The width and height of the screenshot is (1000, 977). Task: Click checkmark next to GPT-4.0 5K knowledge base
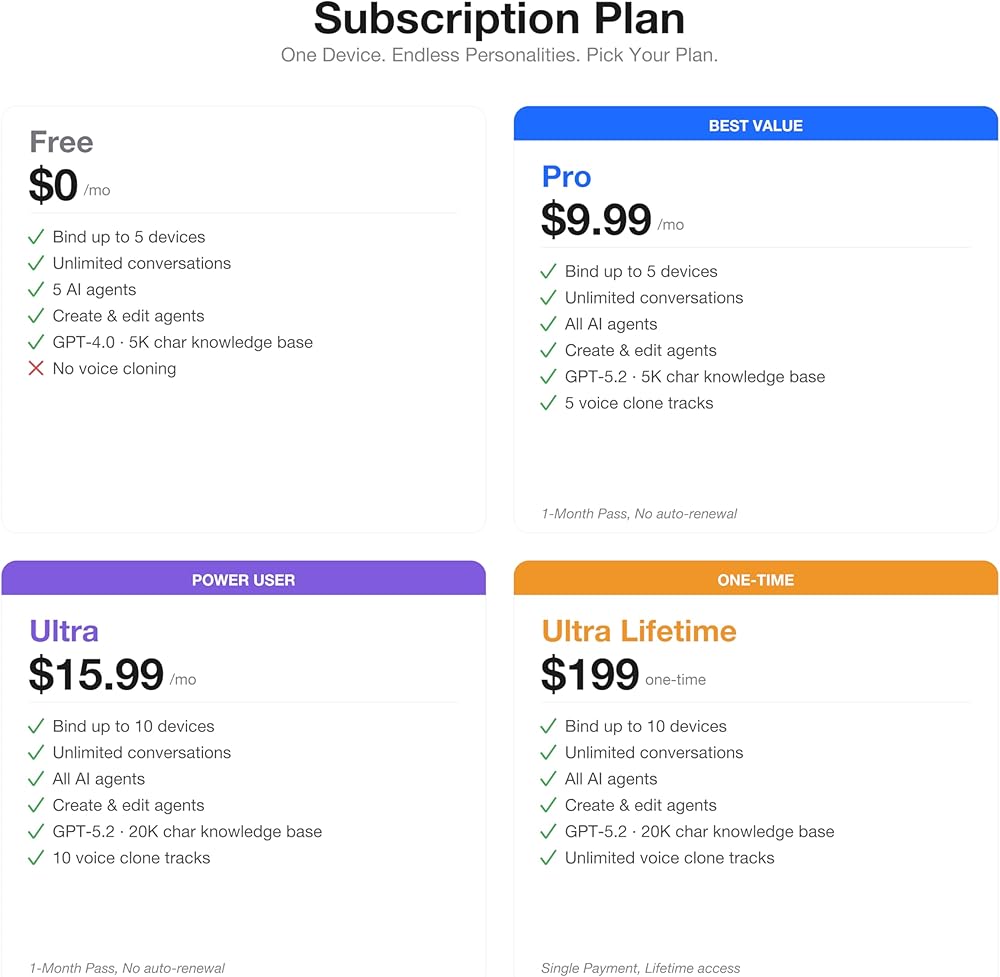(36, 342)
